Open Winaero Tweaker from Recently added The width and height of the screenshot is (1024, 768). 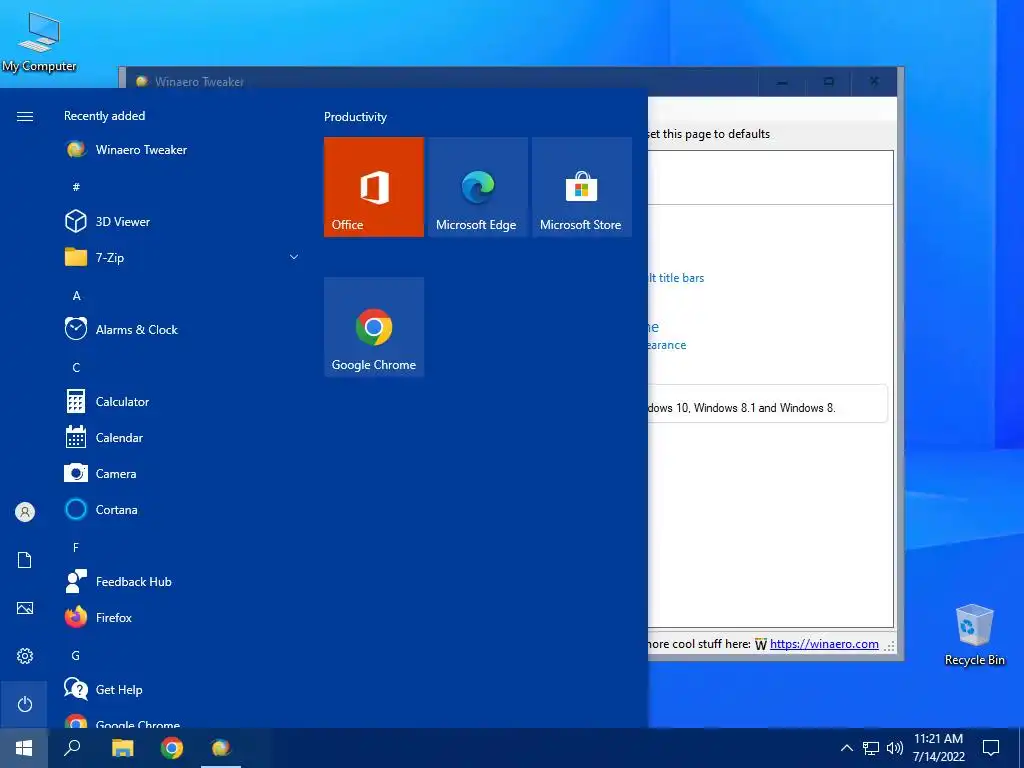point(183,150)
